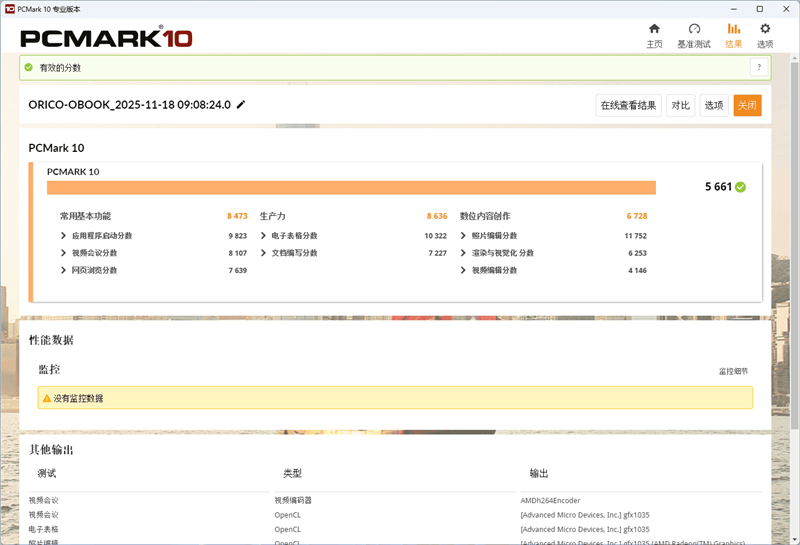Click the question mark help button
Viewport: 800px width, 545px height.
759,67
